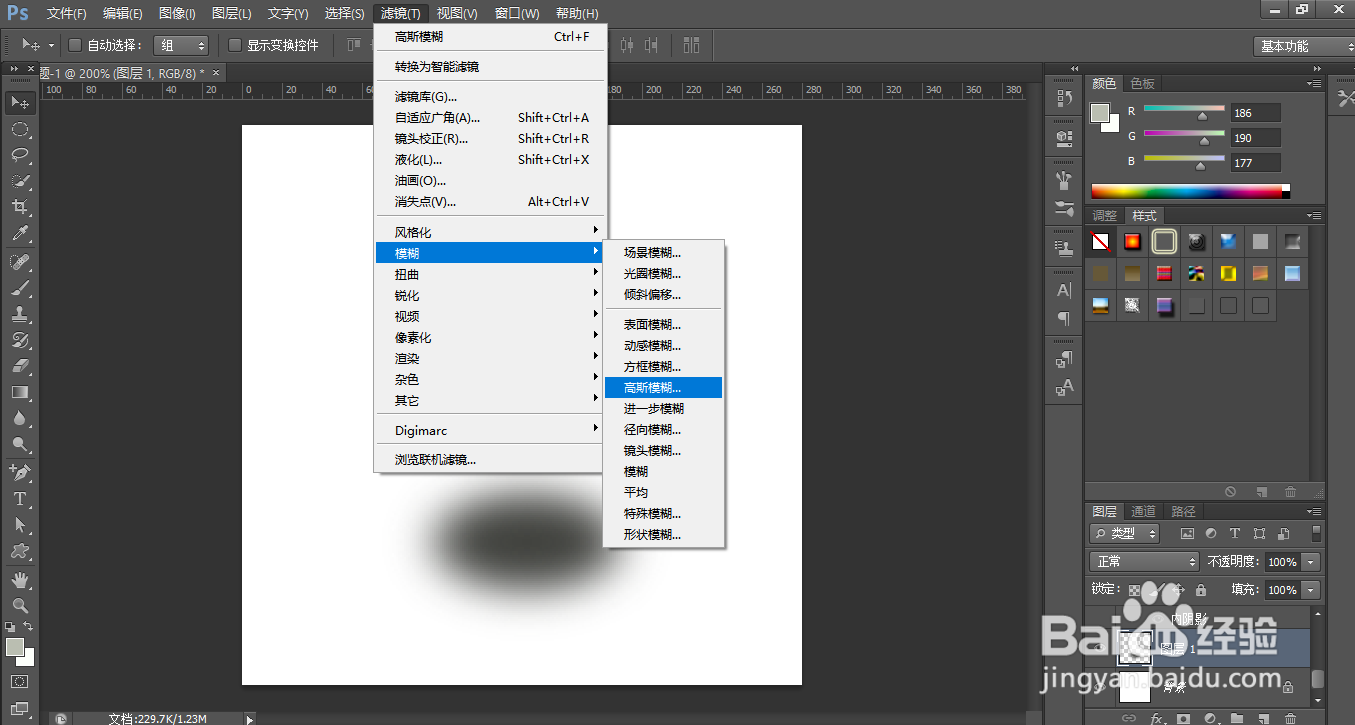Enable the 显示变换控件 checkbox

[x=235, y=45]
